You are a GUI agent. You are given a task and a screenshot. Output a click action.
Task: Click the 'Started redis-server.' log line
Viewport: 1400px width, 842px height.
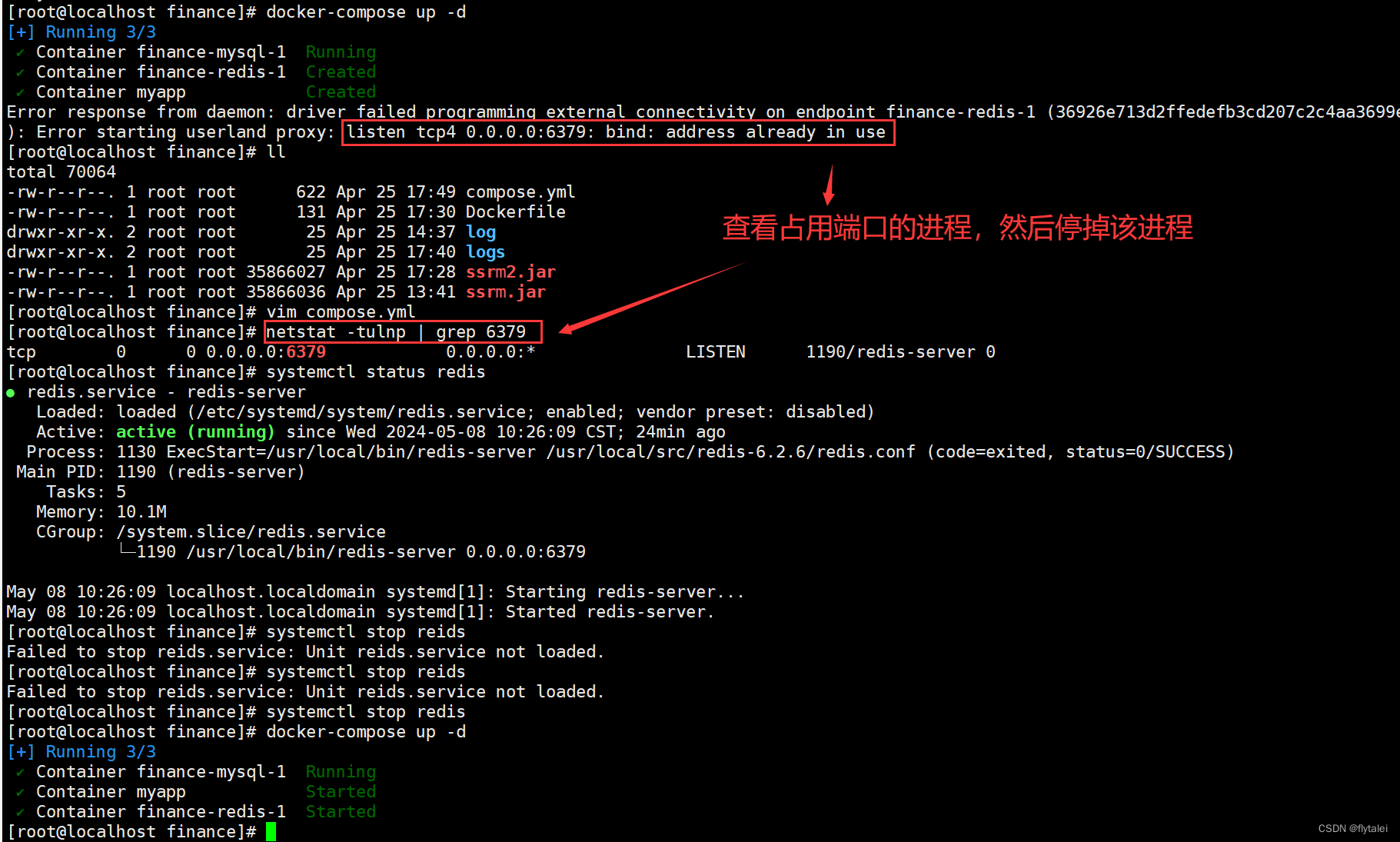(361, 612)
